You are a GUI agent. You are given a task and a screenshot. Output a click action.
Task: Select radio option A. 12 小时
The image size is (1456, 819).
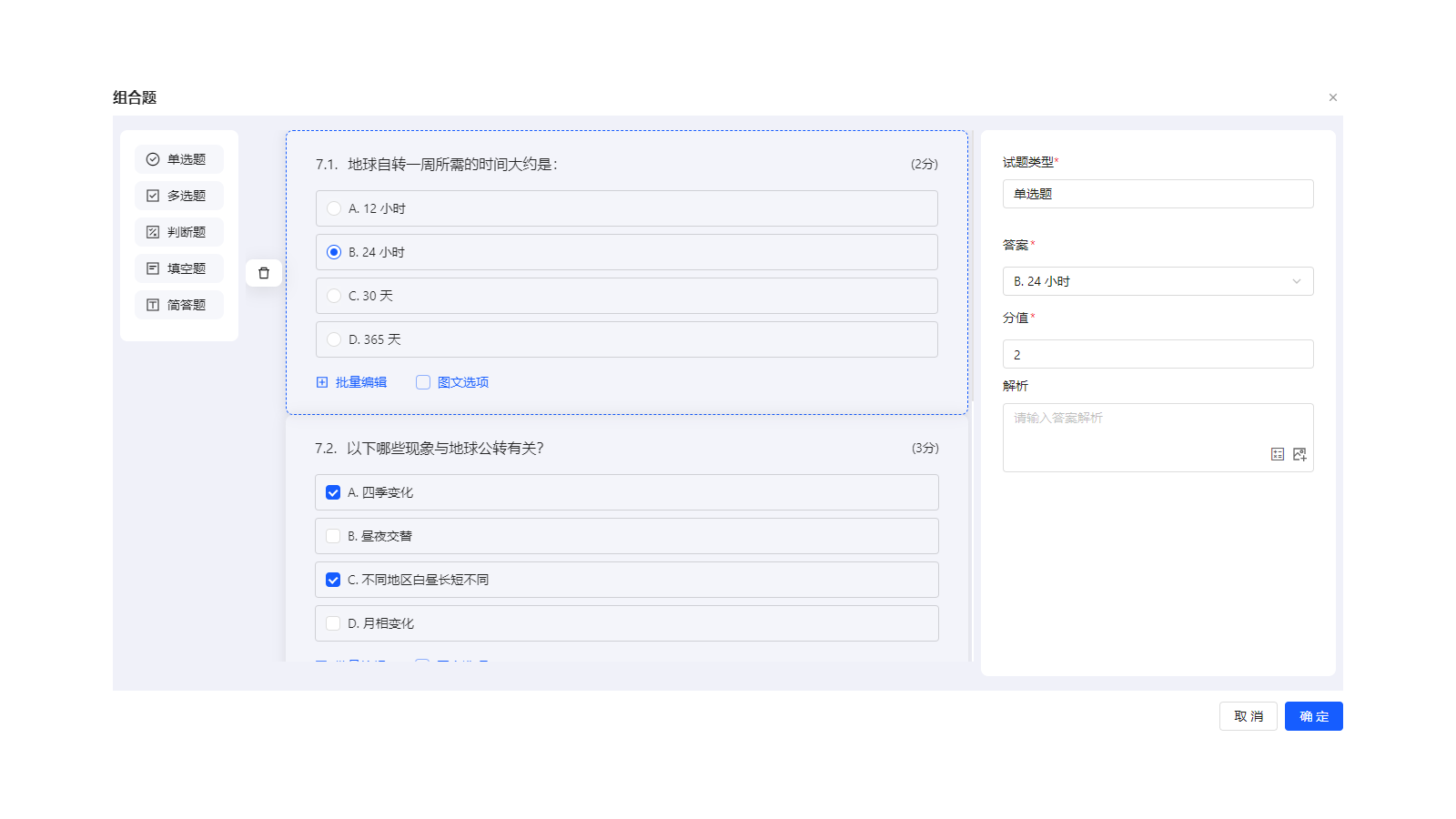pos(334,207)
